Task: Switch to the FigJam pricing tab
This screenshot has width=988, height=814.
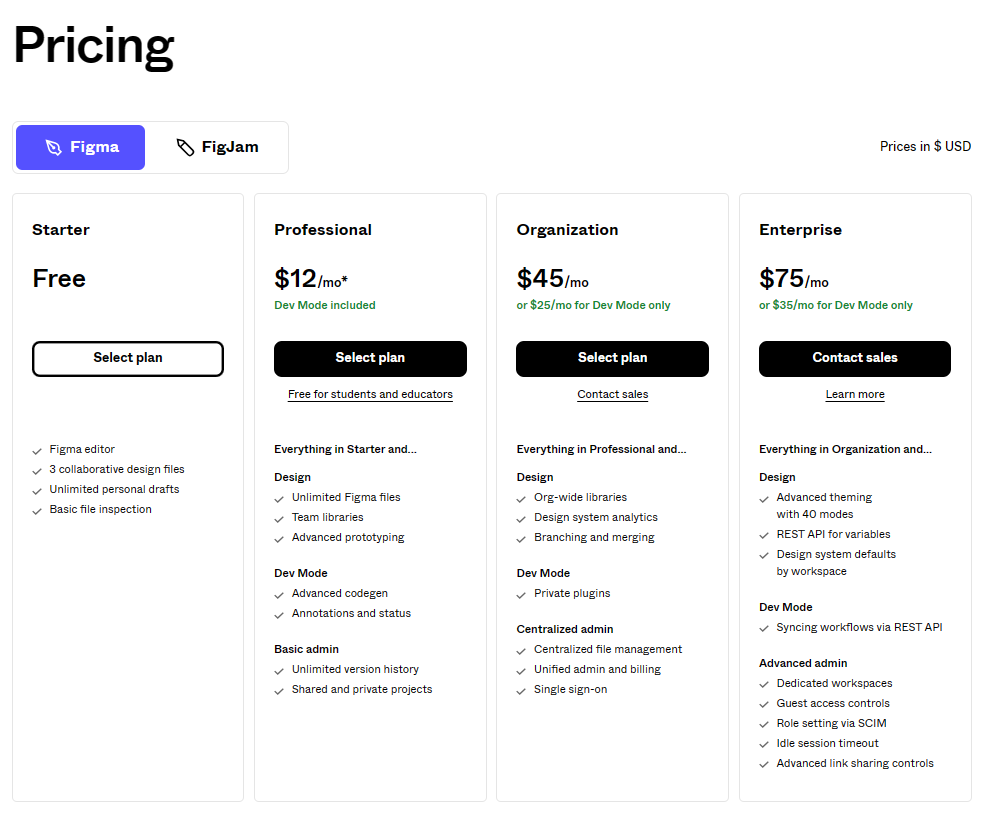Action: (x=217, y=147)
